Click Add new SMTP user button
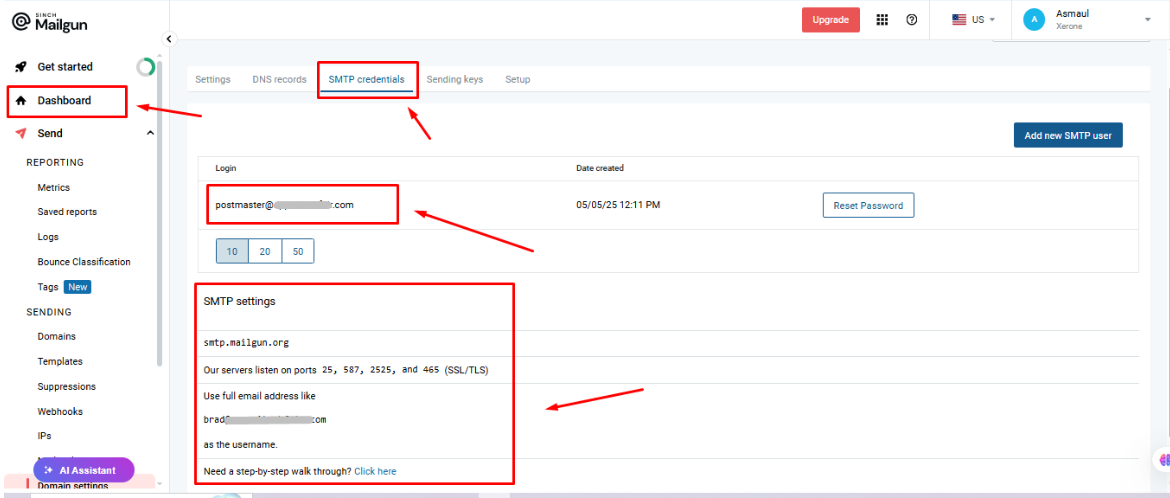This screenshot has width=1170, height=498. click(1068, 135)
